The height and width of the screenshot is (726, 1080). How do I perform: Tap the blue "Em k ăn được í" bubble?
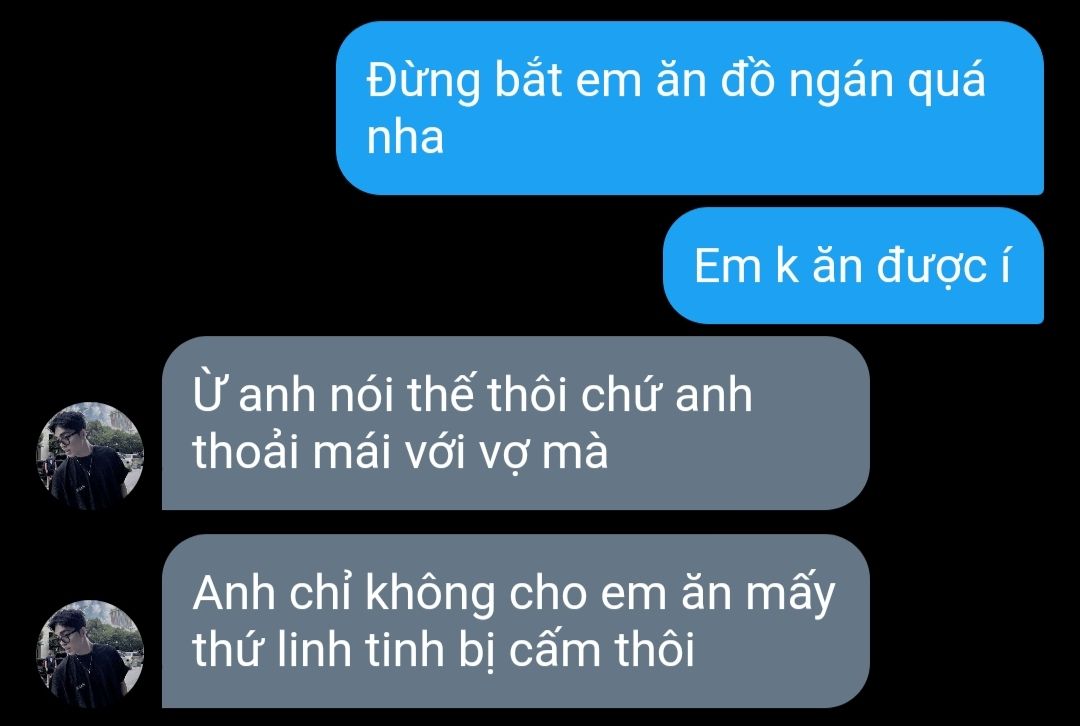(x=853, y=265)
